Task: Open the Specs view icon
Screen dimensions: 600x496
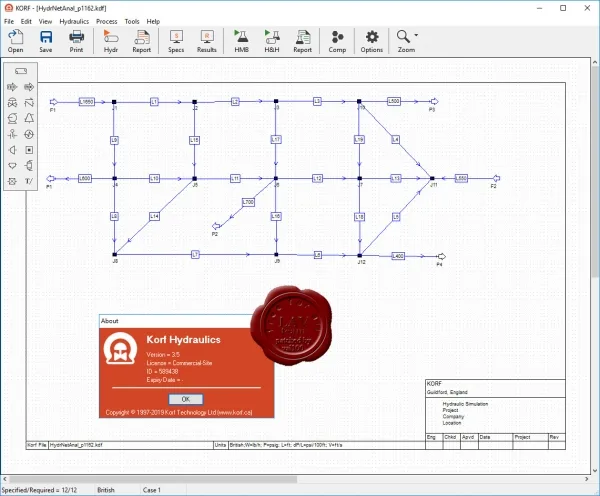Action: click(x=176, y=41)
